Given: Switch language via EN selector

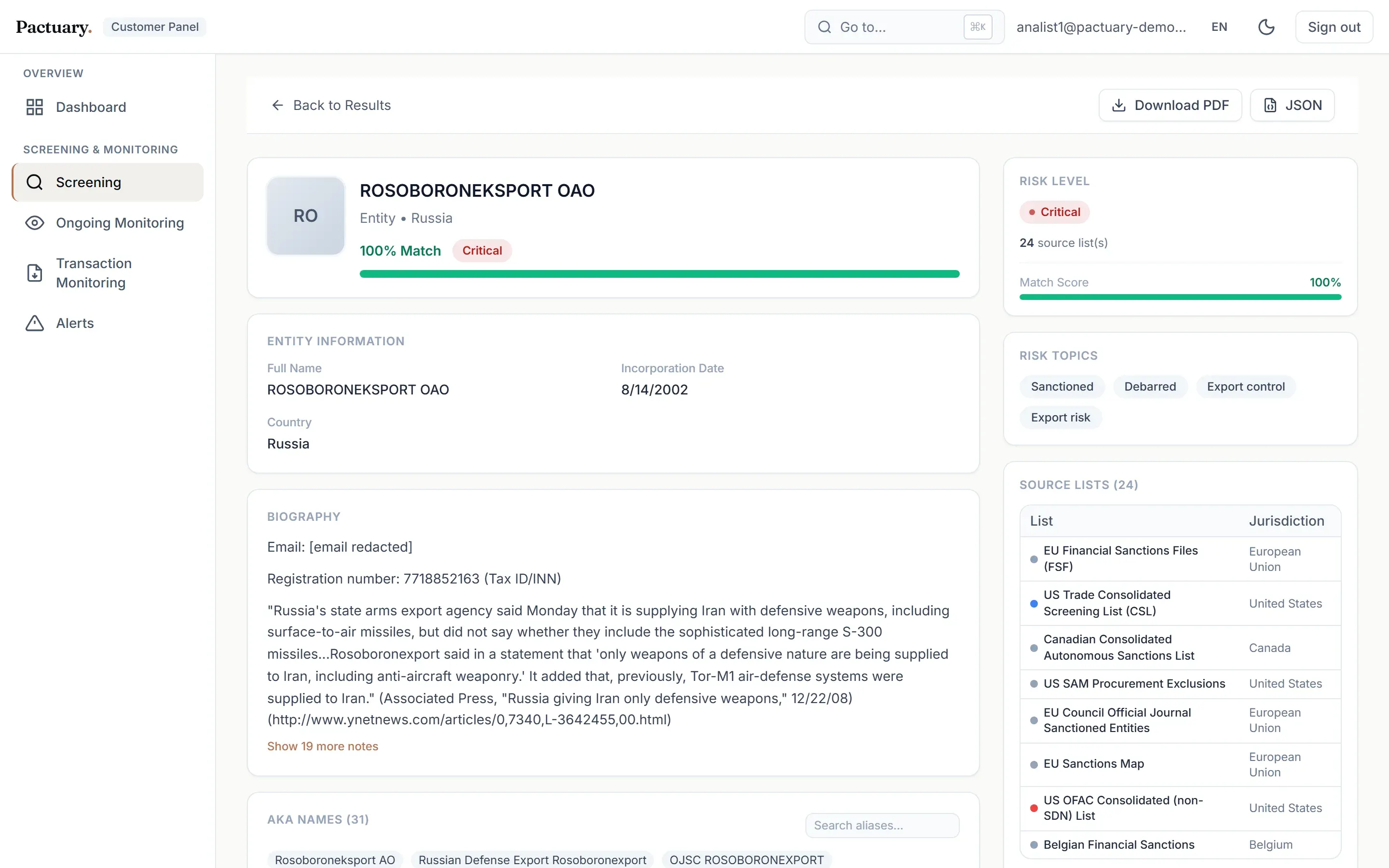Looking at the screenshot, I should [x=1219, y=27].
